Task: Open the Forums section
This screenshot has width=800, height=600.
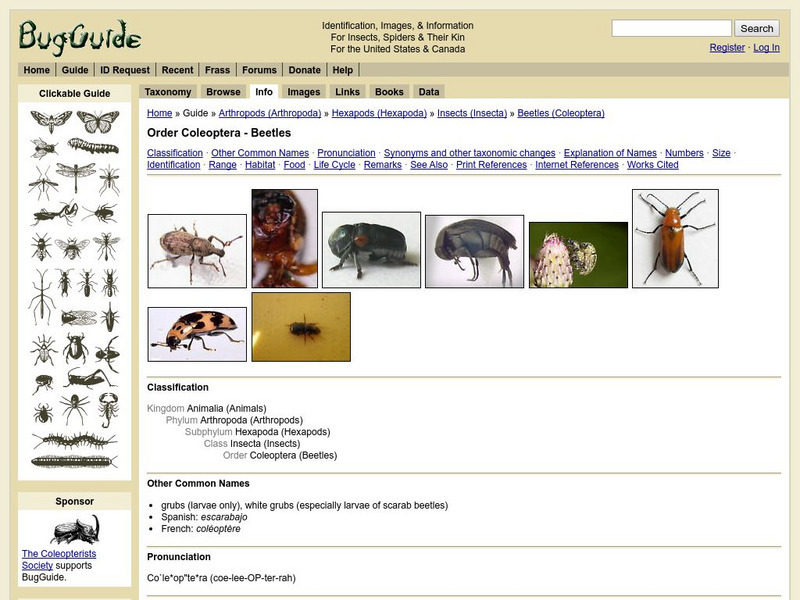Action: 260,69
